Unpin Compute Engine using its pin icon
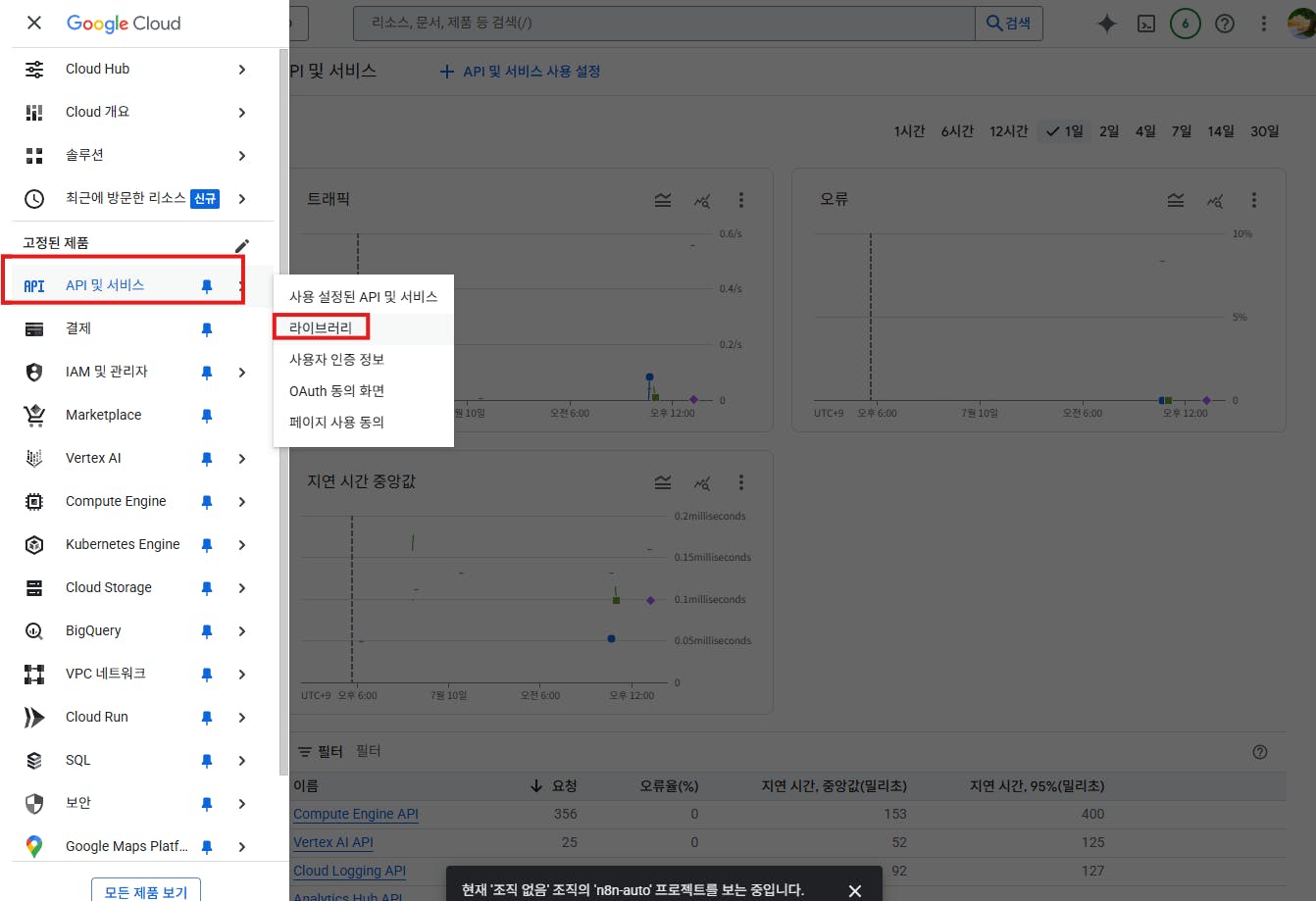Image resolution: width=1316 pixels, height=901 pixels. [207, 502]
